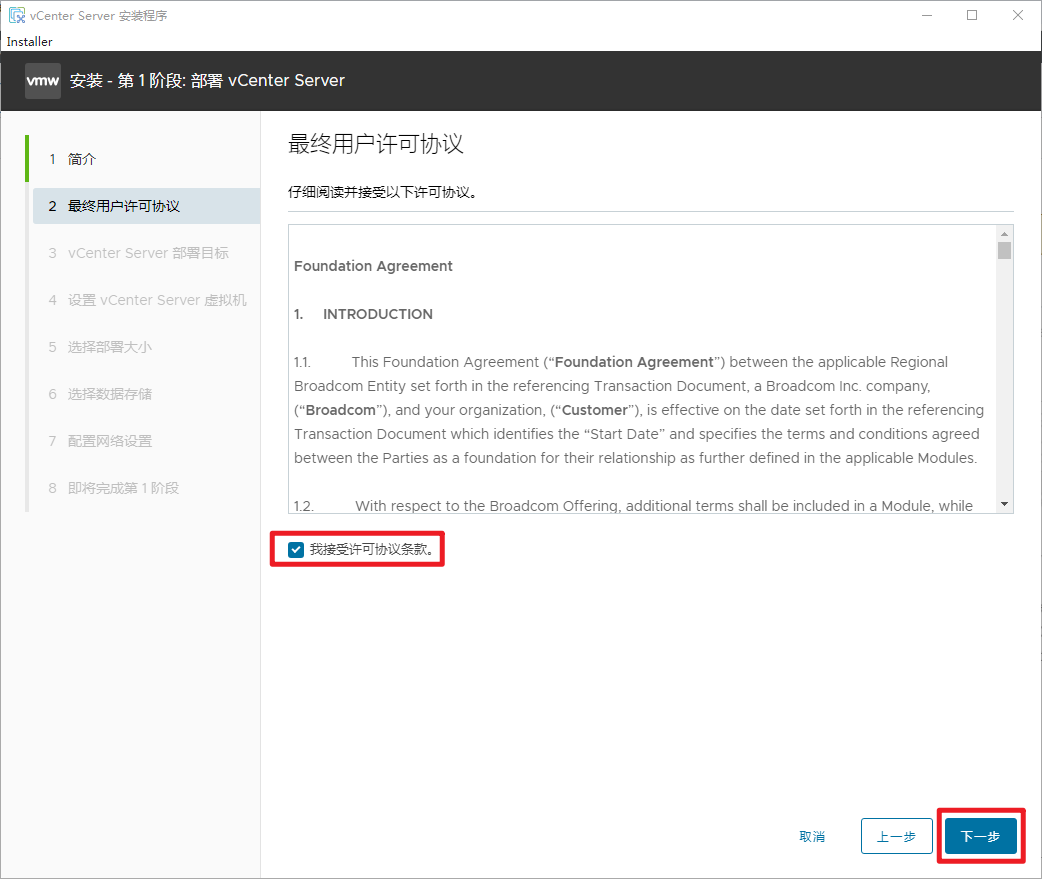Click the vmw logo in header
Viewport: 1042px width, 879px height.
[43, 80]
